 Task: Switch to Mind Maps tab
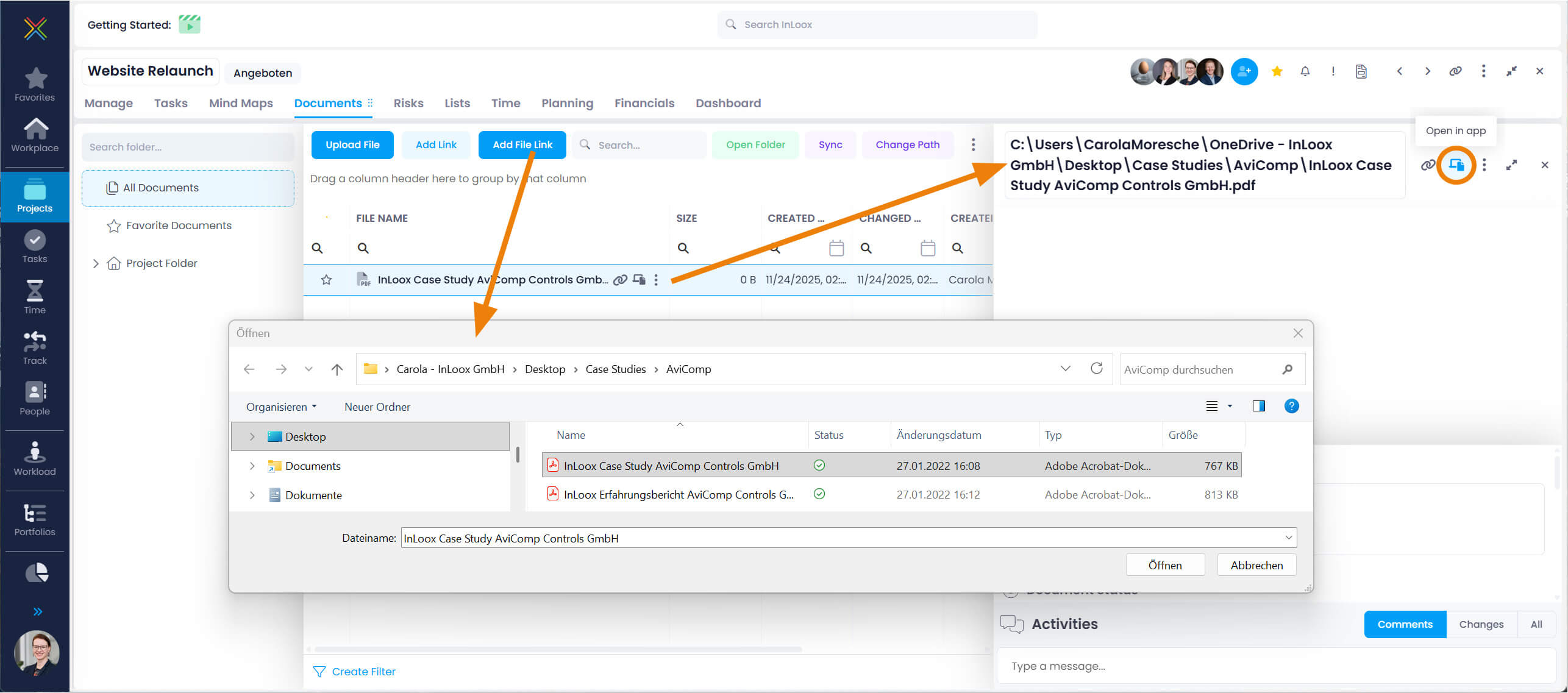[x=241, y=103]
